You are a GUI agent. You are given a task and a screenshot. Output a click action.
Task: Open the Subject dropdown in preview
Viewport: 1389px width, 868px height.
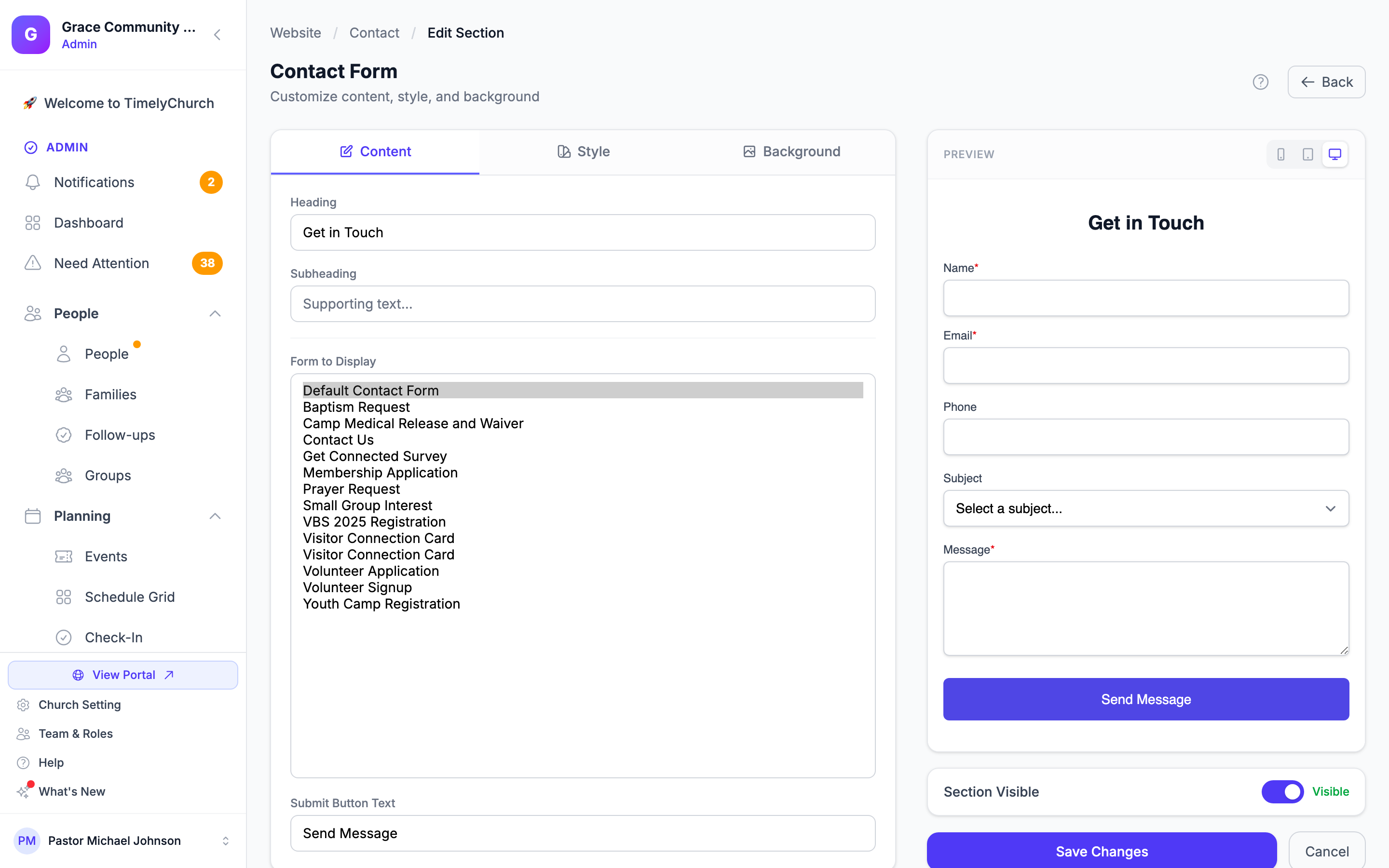tap(1145, 508)
